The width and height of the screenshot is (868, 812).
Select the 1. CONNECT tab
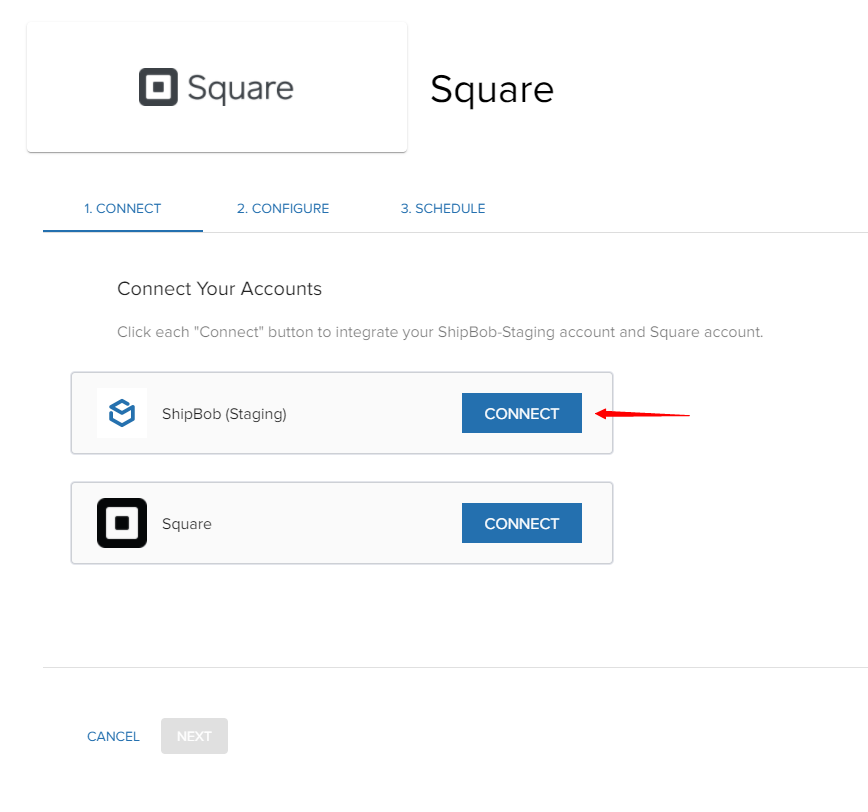(122, 208)
